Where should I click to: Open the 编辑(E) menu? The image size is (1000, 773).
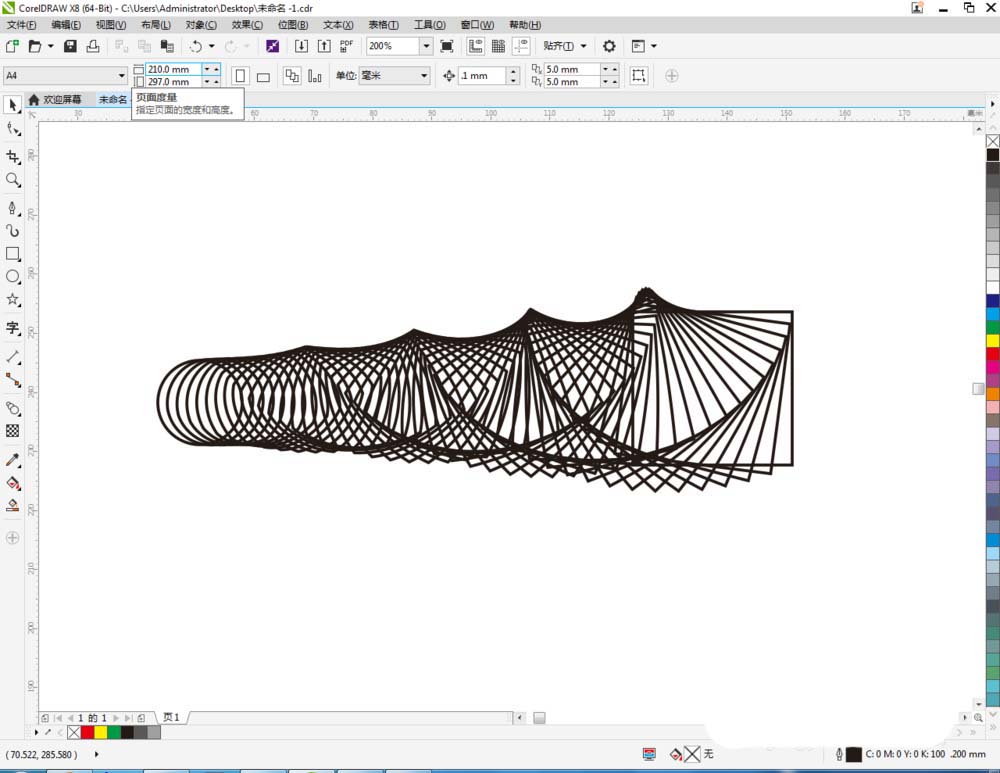(66, 25)
